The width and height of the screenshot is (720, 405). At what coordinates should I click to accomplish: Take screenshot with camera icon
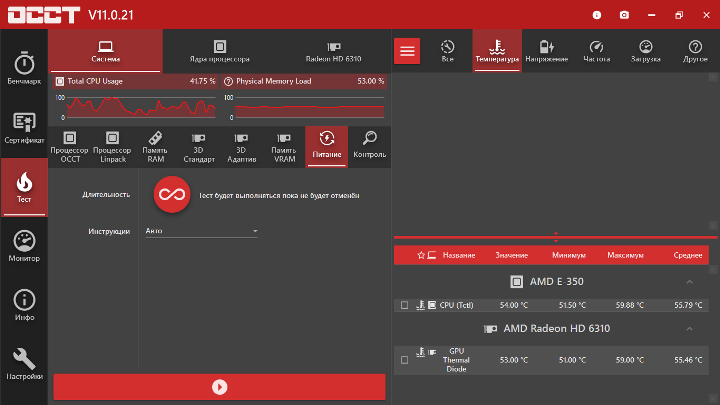[x=624, y=15]
